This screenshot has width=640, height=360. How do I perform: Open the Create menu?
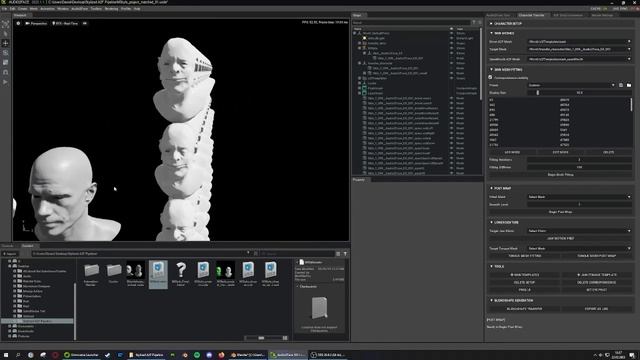[22, 9]
